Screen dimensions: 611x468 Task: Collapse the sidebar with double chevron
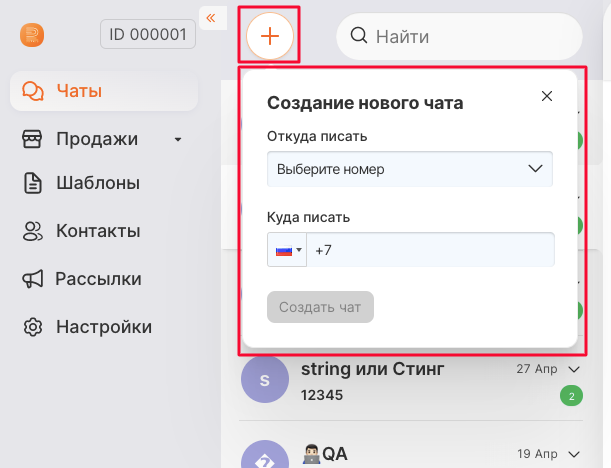[x=211, y=17]
